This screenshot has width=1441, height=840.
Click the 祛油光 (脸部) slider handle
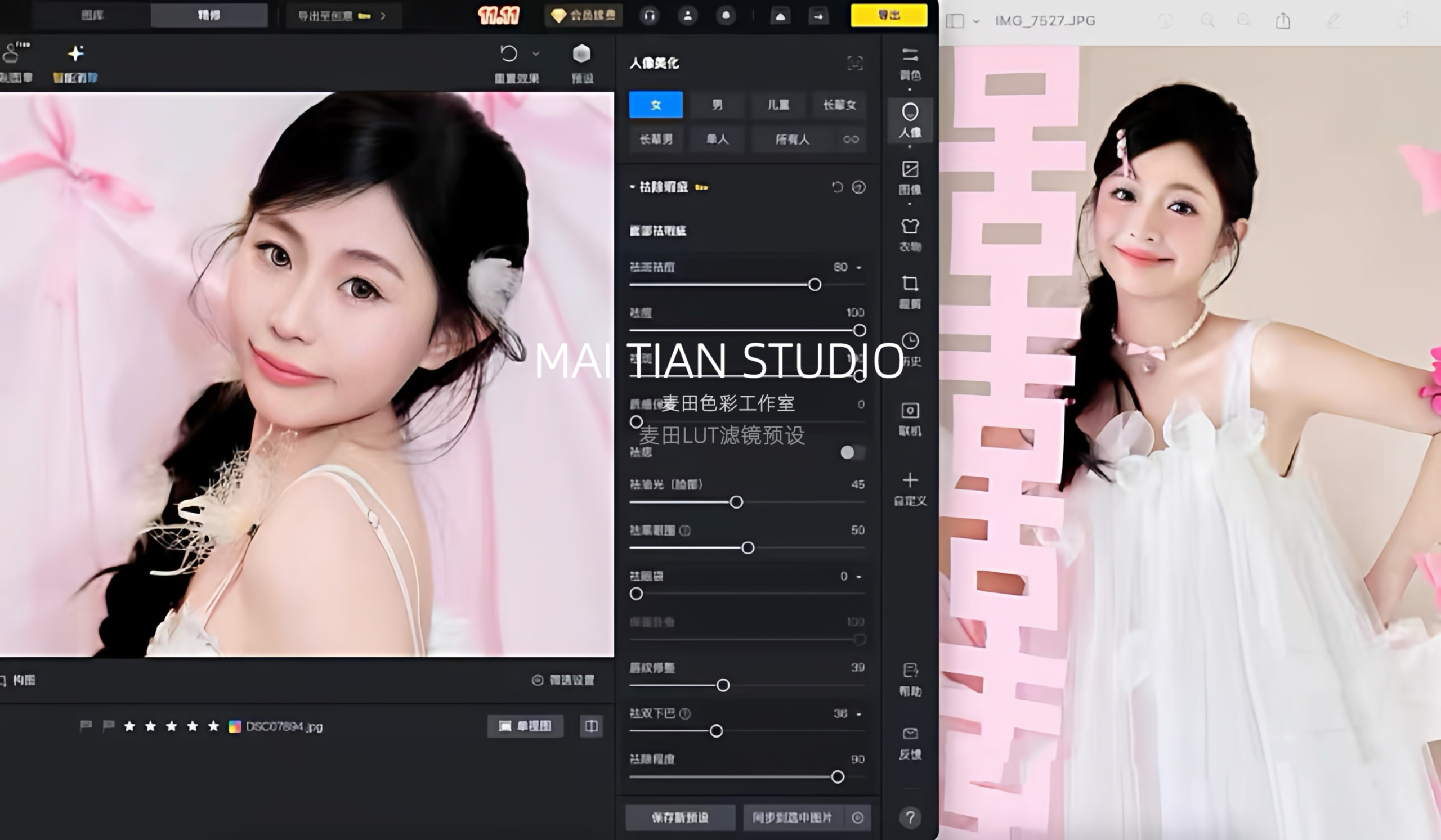[736, 502]
